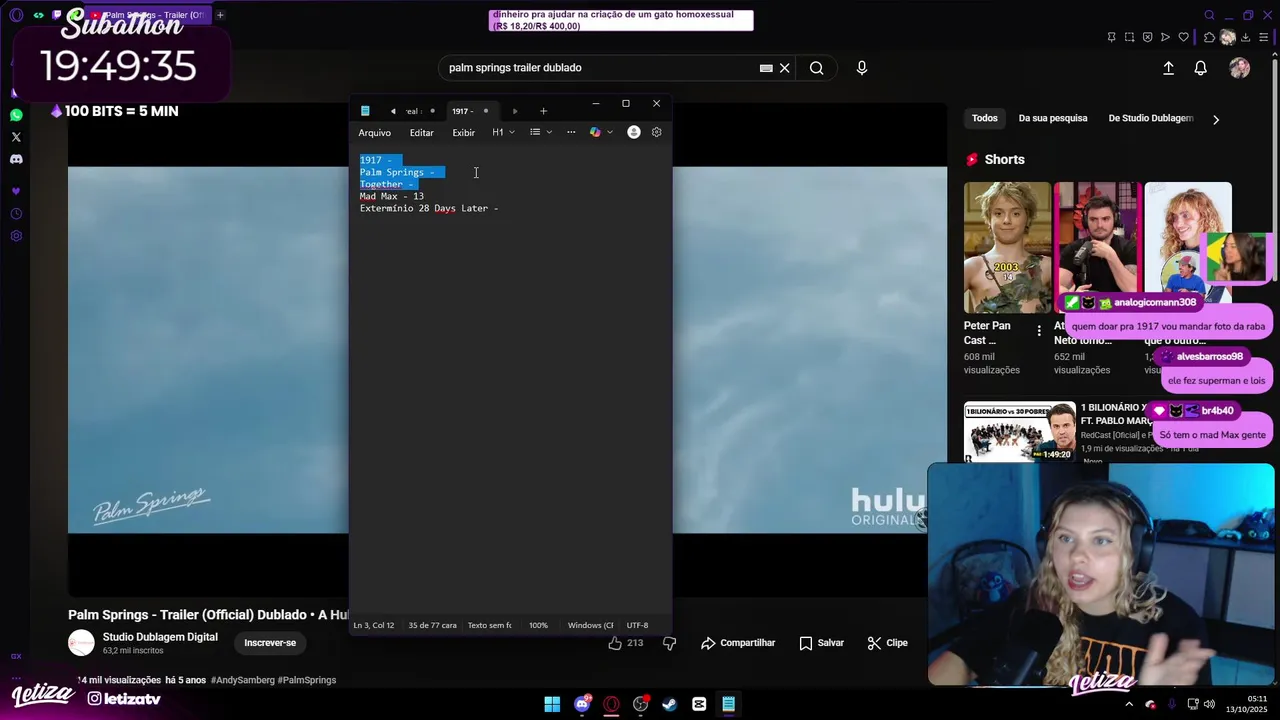Open browser ad blocker shield icon
The width and height of the screenshot is (1280, 720).
click(x=1148, y=37)
